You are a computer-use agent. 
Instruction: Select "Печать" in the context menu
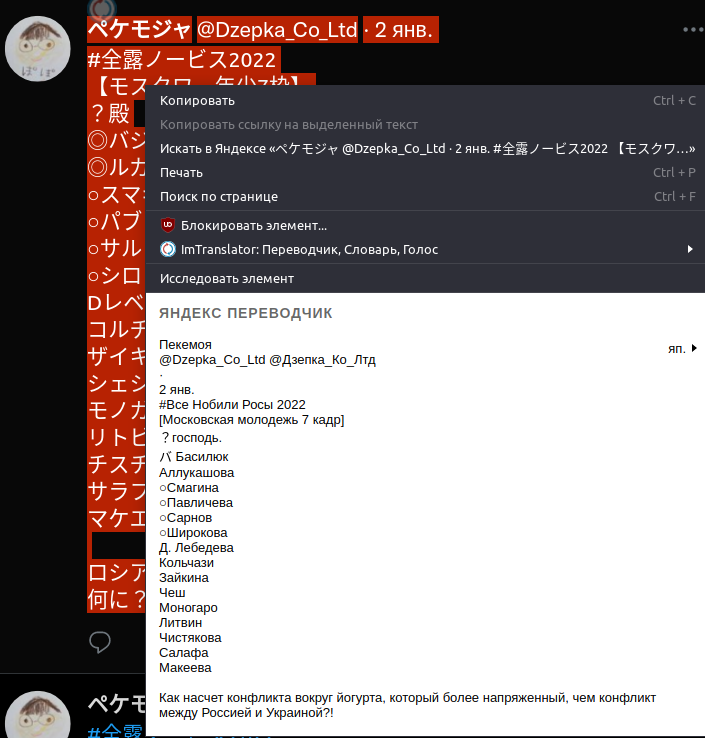[181, 172]
